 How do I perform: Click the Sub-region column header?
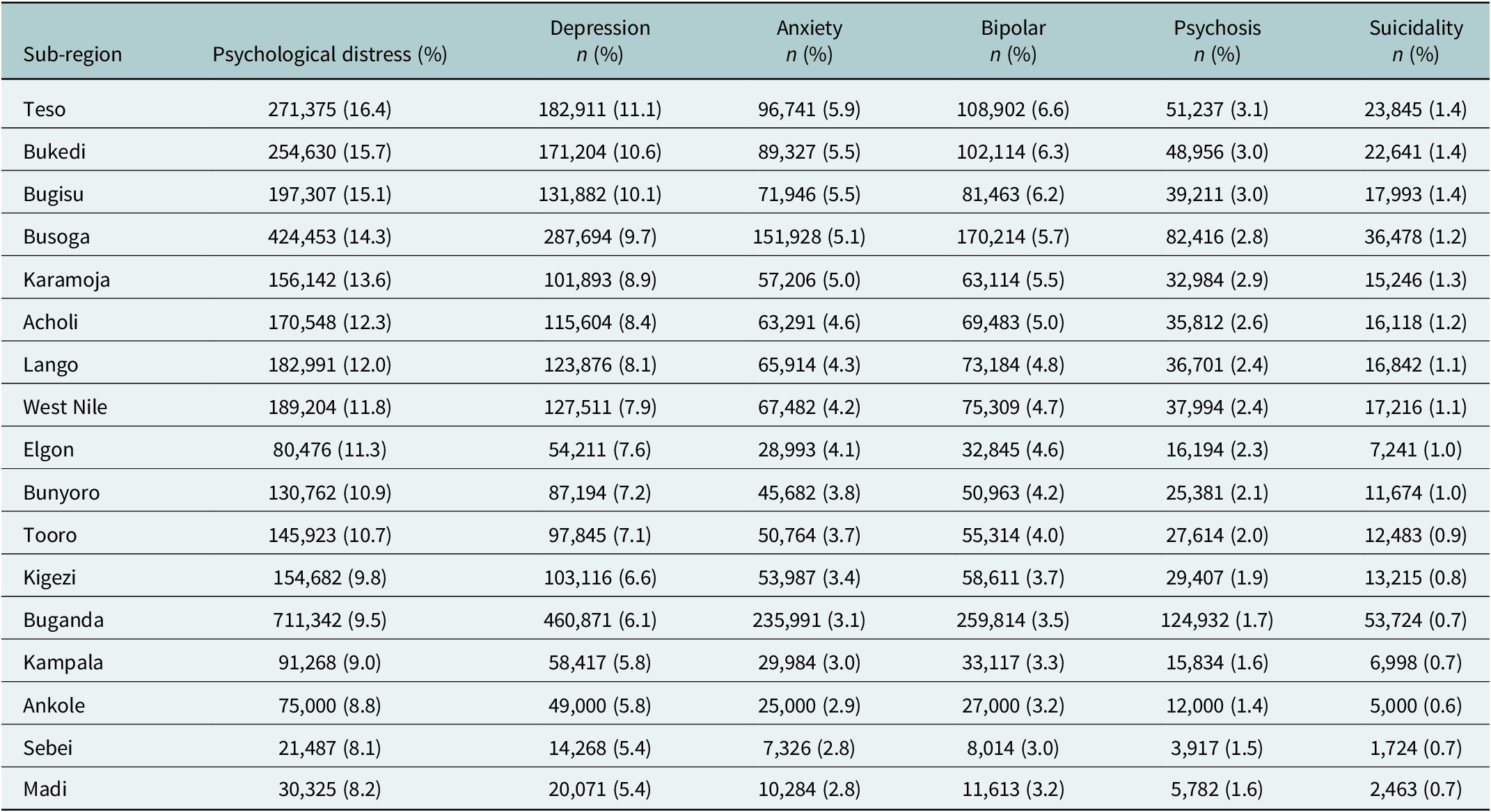(72, 54)
